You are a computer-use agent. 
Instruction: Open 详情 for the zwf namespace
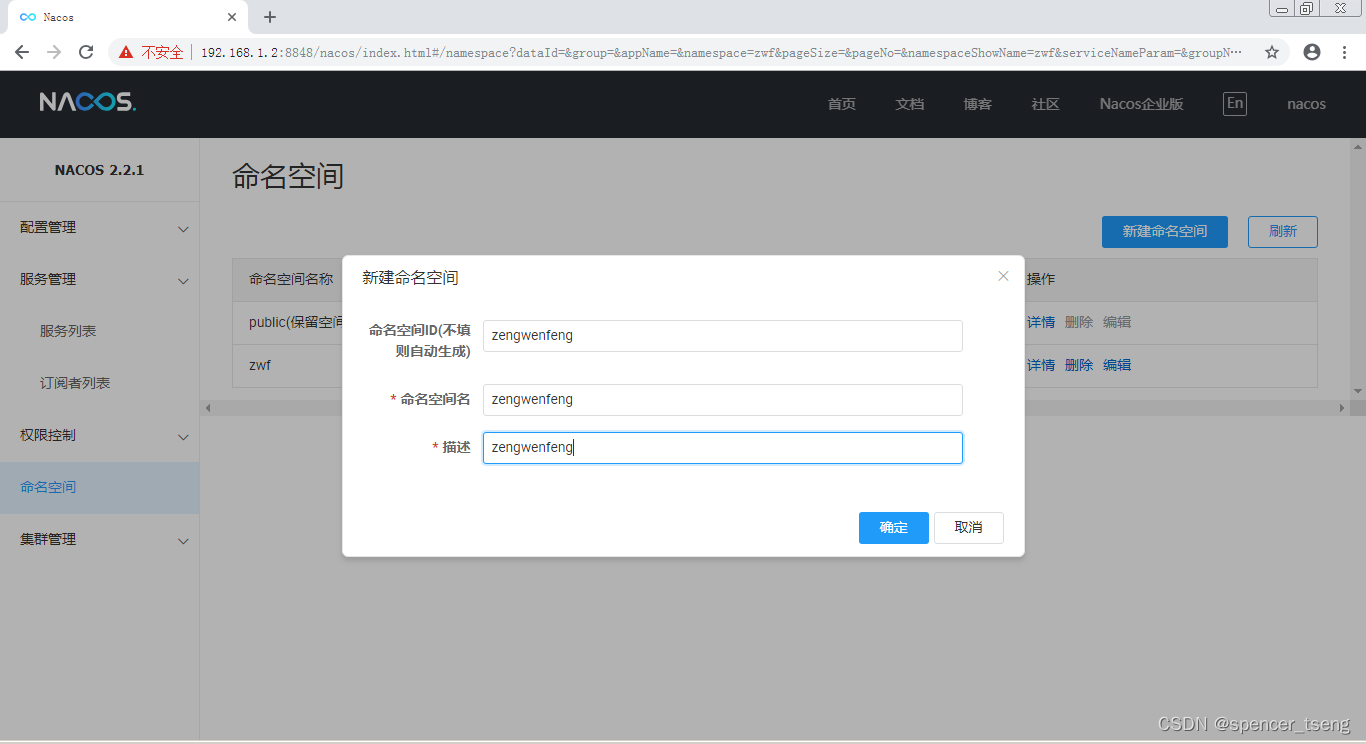1040,364
